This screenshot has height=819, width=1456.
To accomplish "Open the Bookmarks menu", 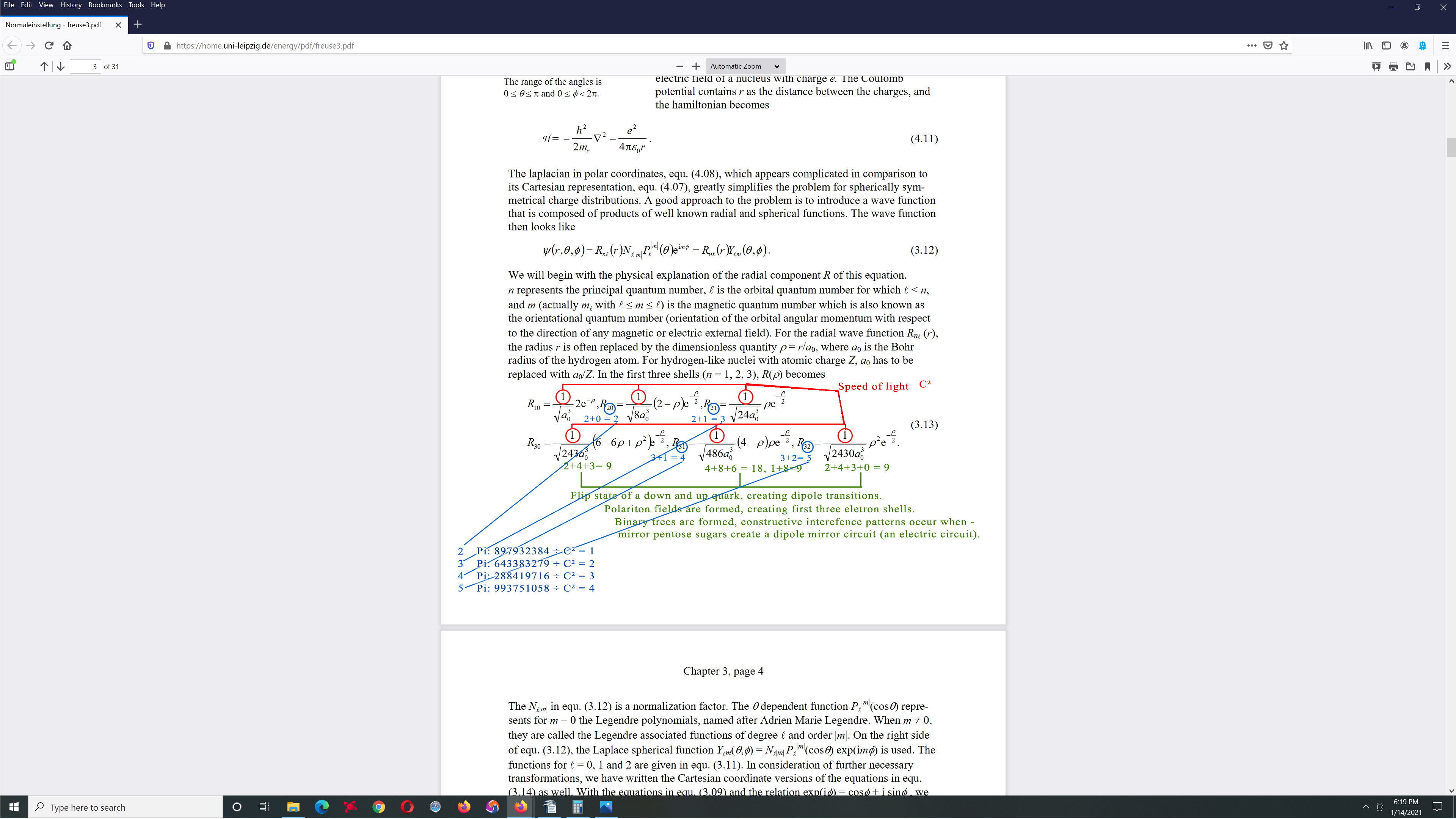I will point(105,5).
